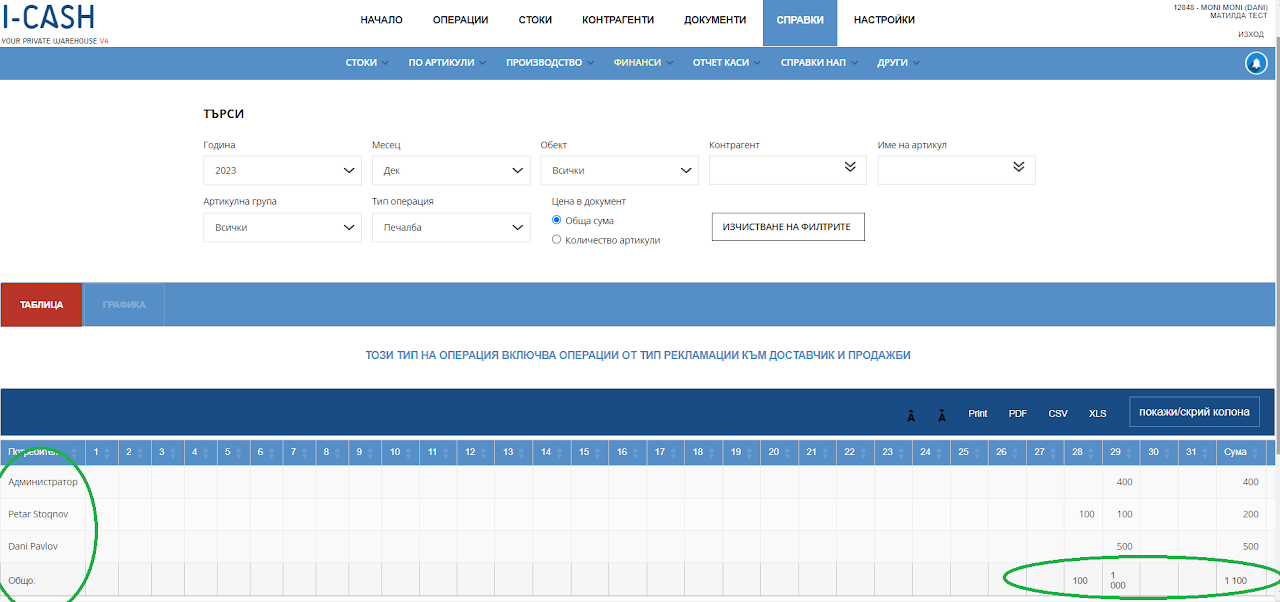Click the Dani Pavlov row name
The height and width of the screenshot is (602, 1280).
pyautogui.click(x=35, y=546)
